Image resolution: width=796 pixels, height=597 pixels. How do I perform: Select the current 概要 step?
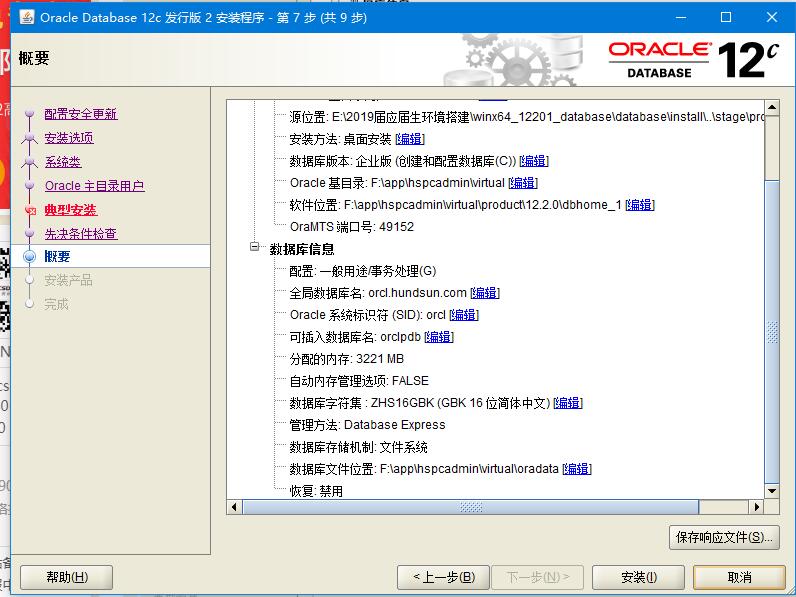[57, 256]
